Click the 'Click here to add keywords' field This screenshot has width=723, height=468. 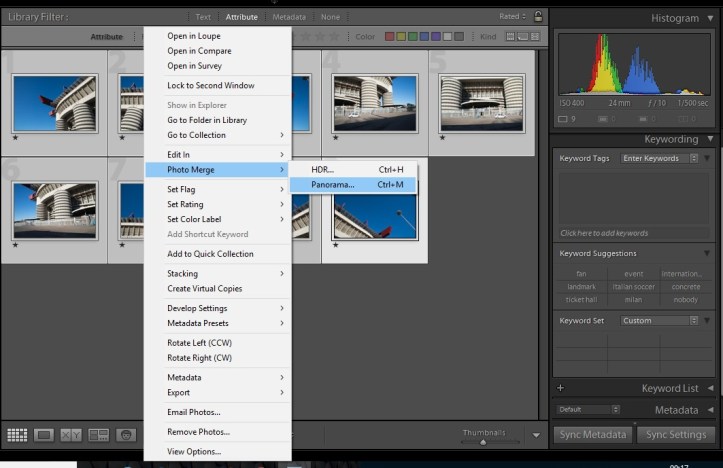[604, 233]
